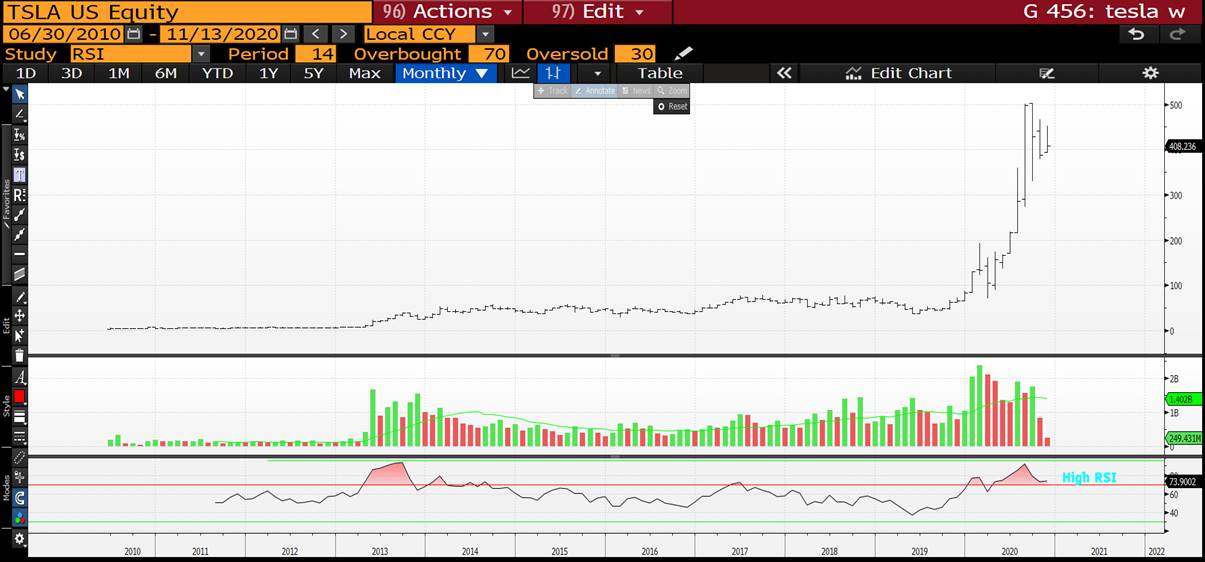The height and width of the screenshot is (562, 1205).
Task: Select the price change measure tool
Action: tap(19, 154)
